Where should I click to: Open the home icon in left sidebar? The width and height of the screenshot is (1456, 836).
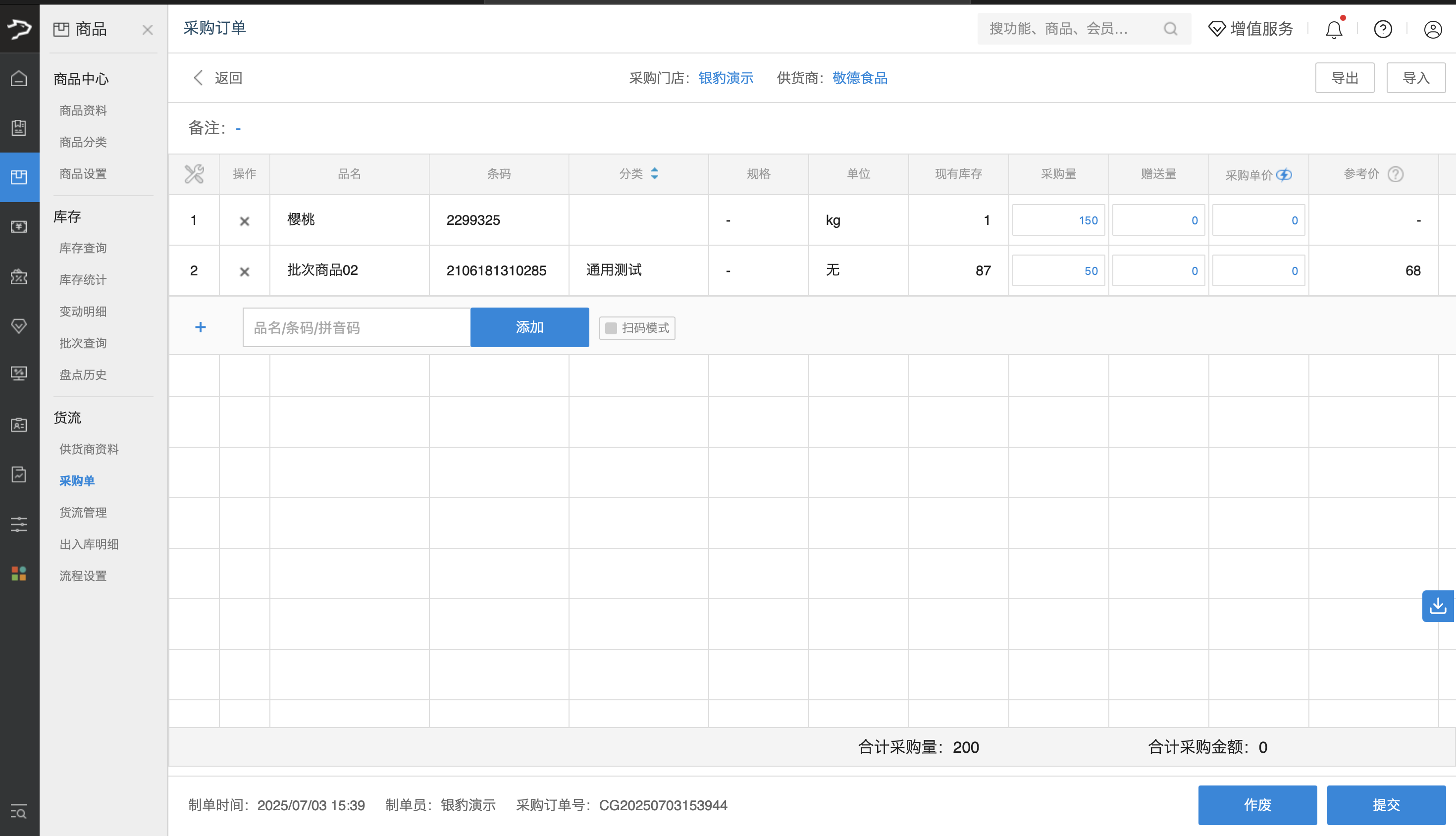point(19,78)
